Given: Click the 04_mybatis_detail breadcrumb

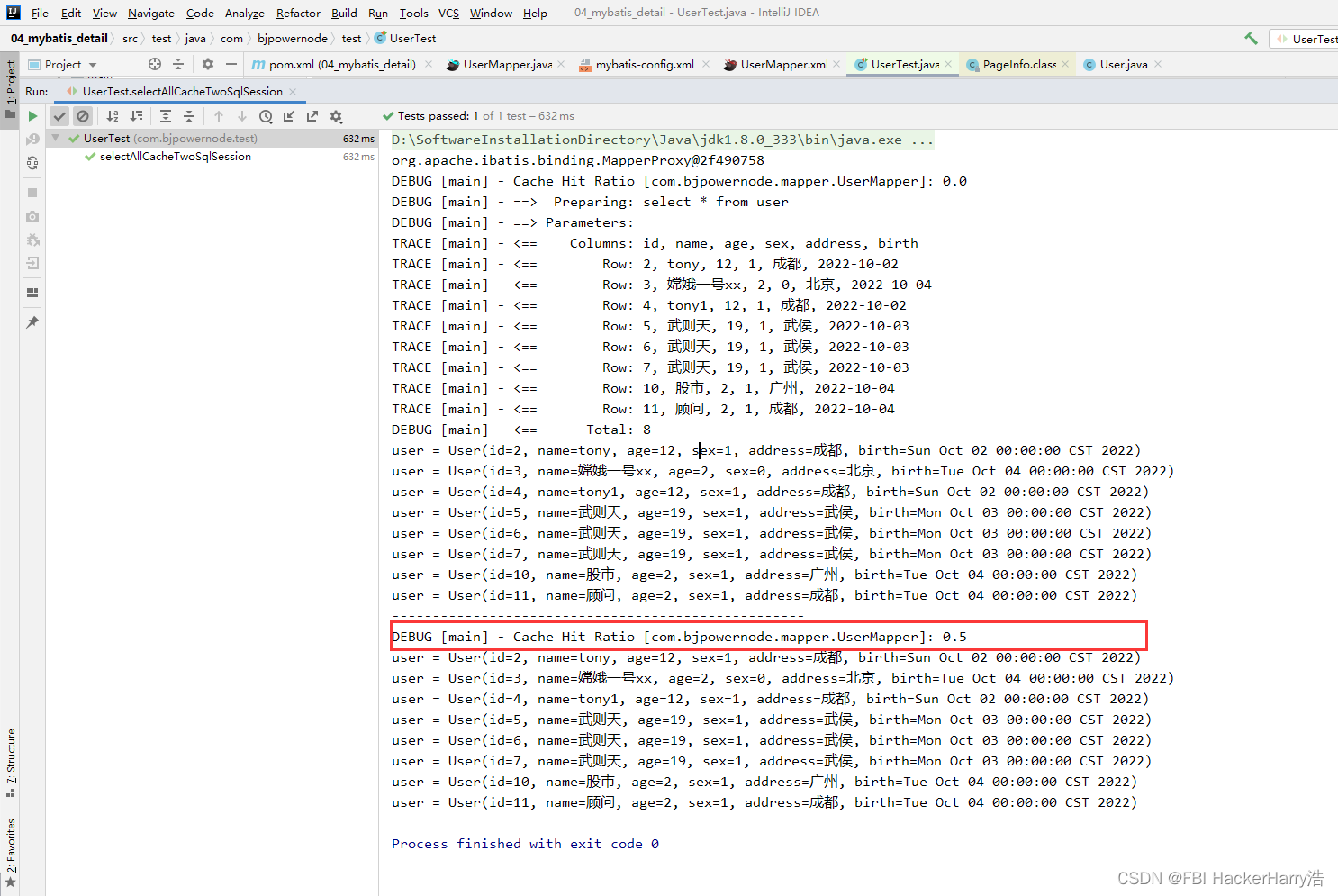Looking at the screenshot, I should click(x=59, y=38).
